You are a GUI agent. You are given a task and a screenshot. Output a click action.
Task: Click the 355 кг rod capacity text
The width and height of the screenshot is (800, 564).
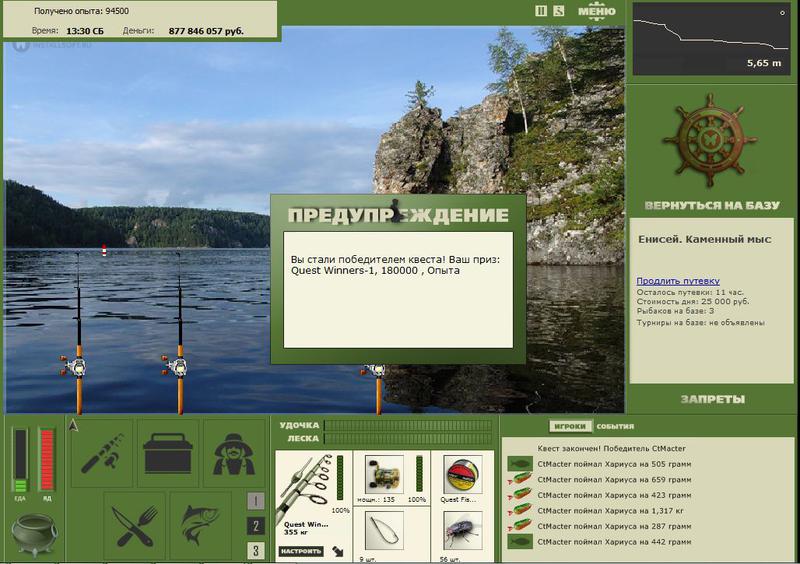point(294,532)
